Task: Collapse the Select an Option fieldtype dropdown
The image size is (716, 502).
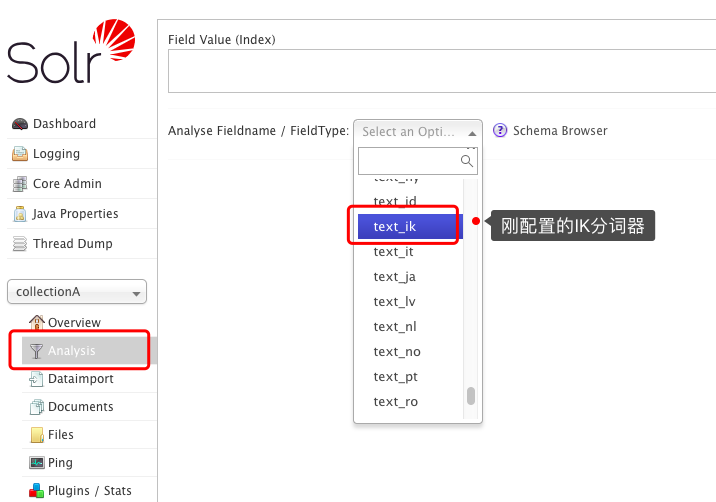Action: tap(418, 132)
